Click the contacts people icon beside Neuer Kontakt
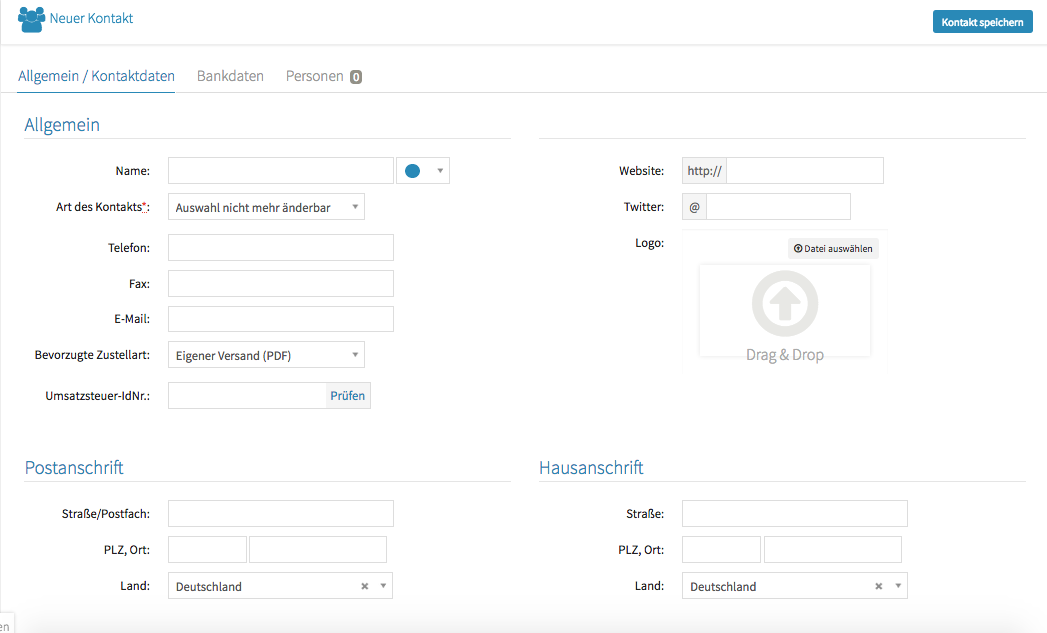Screen dimensions: 1047x633 (31, 19)
